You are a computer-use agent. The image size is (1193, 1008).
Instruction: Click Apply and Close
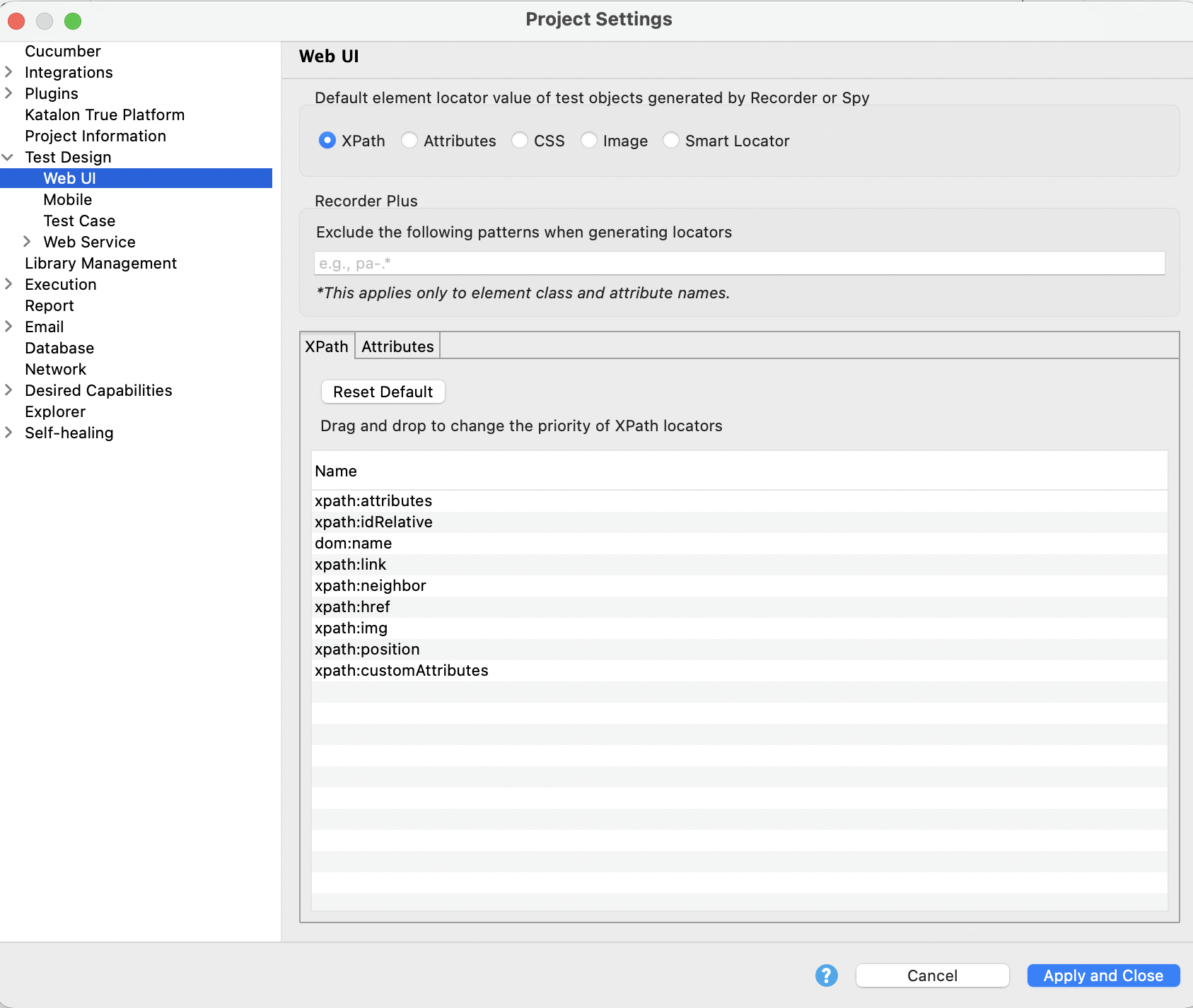click(x=1103, y=975)
